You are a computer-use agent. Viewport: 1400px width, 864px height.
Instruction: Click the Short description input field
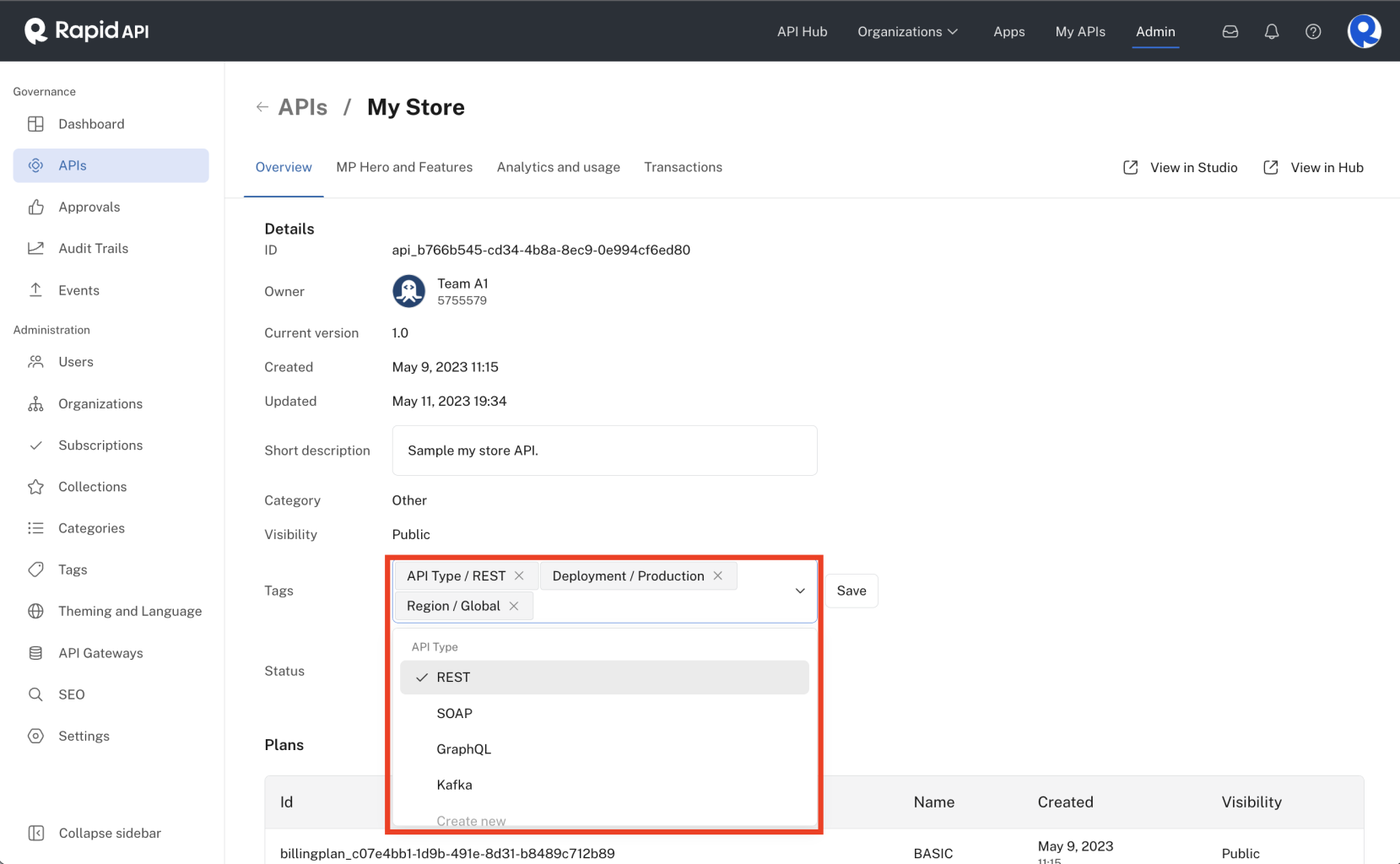coord(604,451)
